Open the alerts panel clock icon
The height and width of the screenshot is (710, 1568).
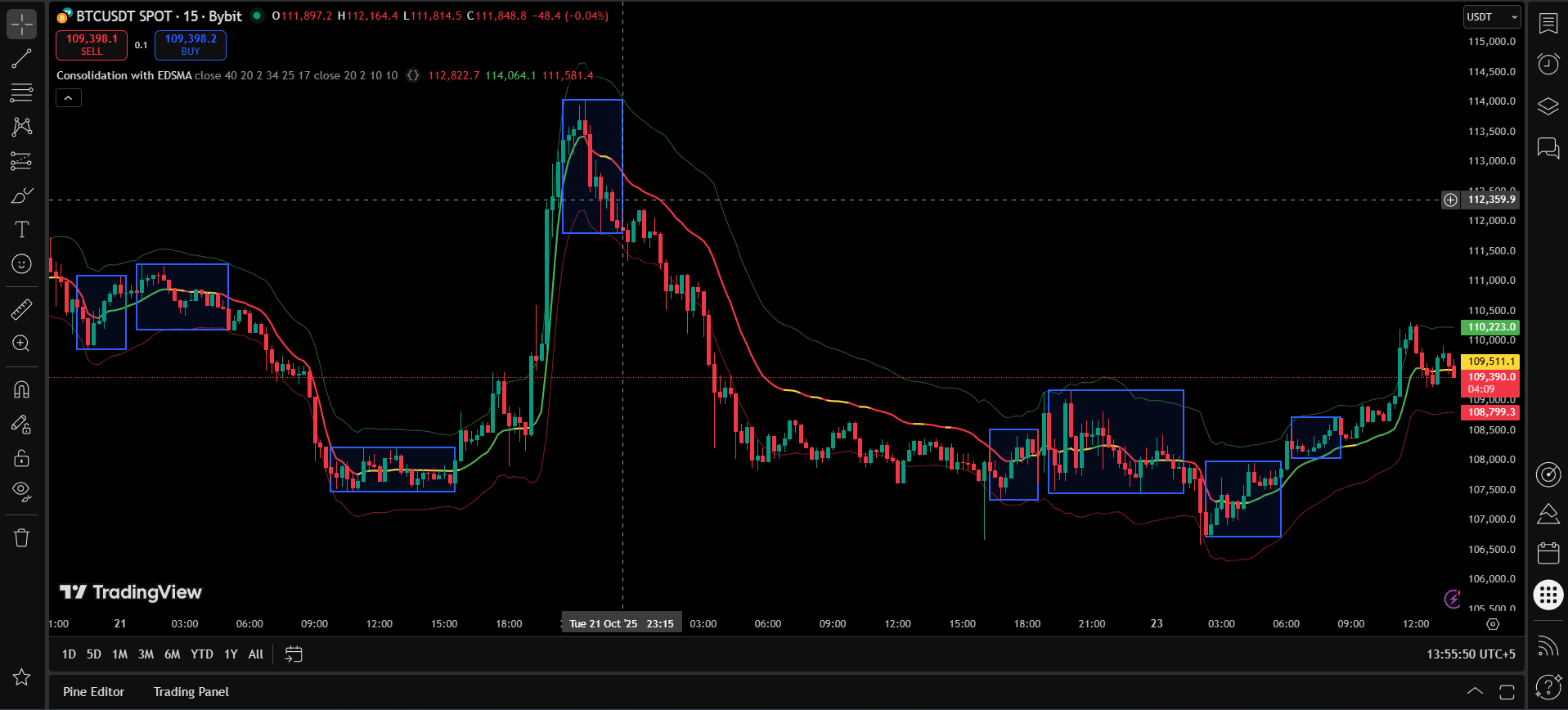click(1548, 64)
